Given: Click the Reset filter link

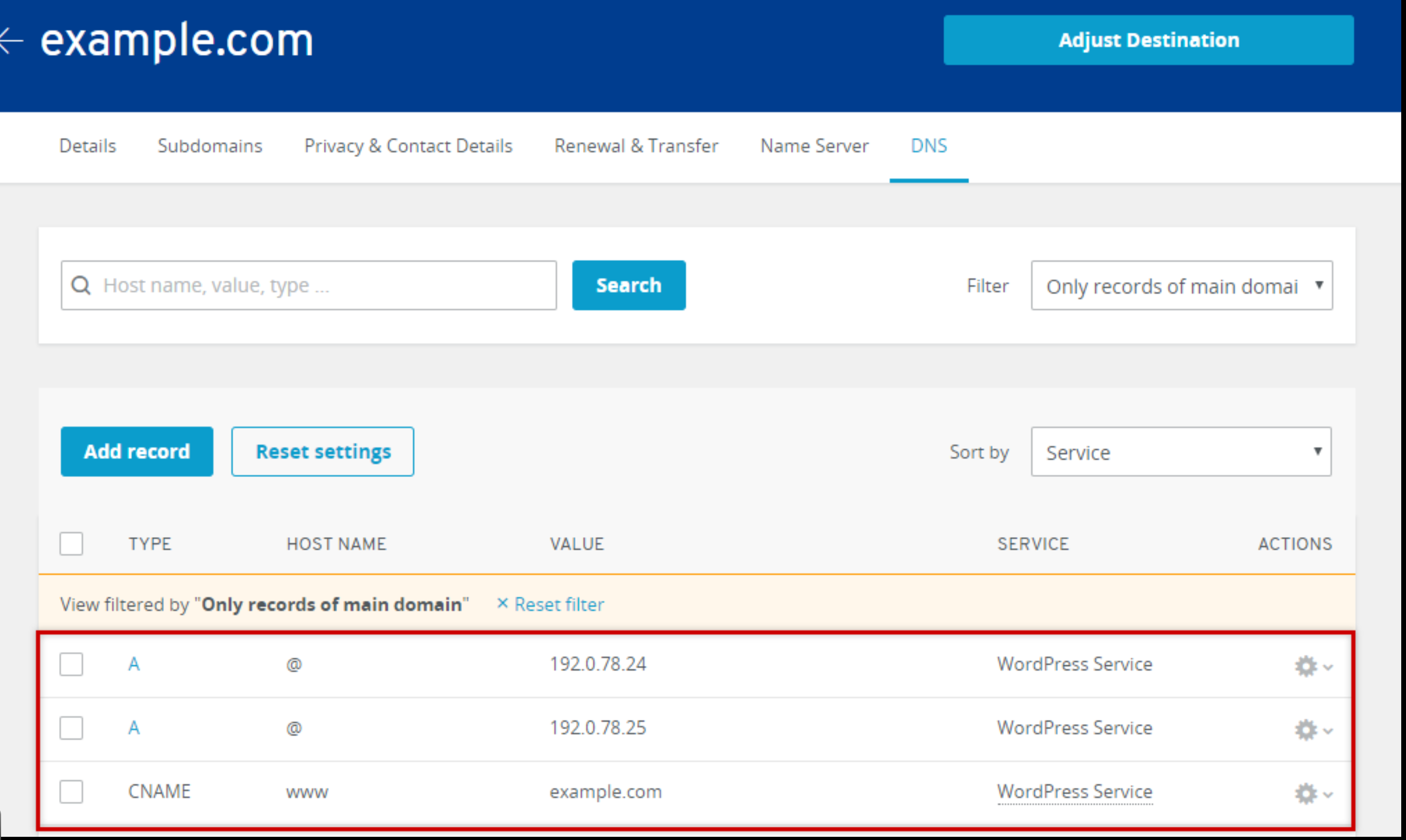Looking at the screenshot, I should (x=558, y=605).
